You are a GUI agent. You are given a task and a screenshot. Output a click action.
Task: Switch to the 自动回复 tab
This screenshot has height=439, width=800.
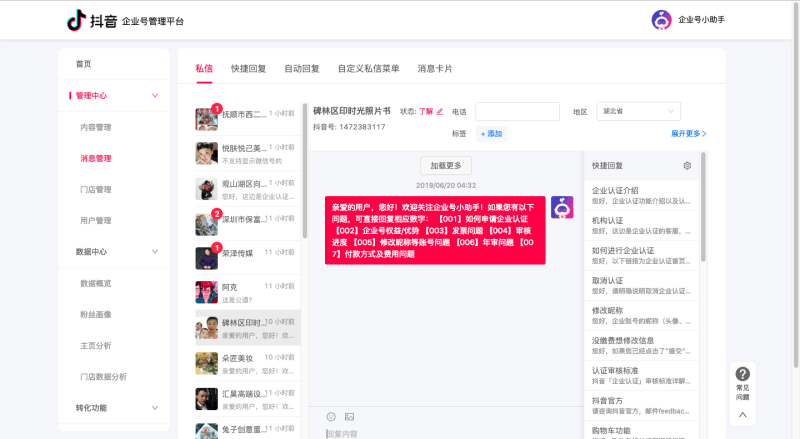point(302,68)
